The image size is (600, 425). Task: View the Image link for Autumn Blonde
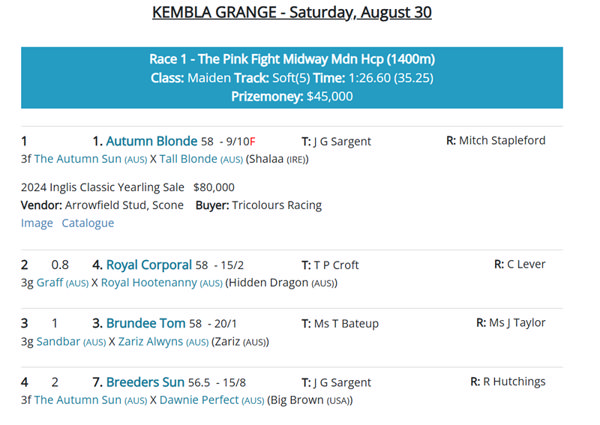[x=37, y=223]
